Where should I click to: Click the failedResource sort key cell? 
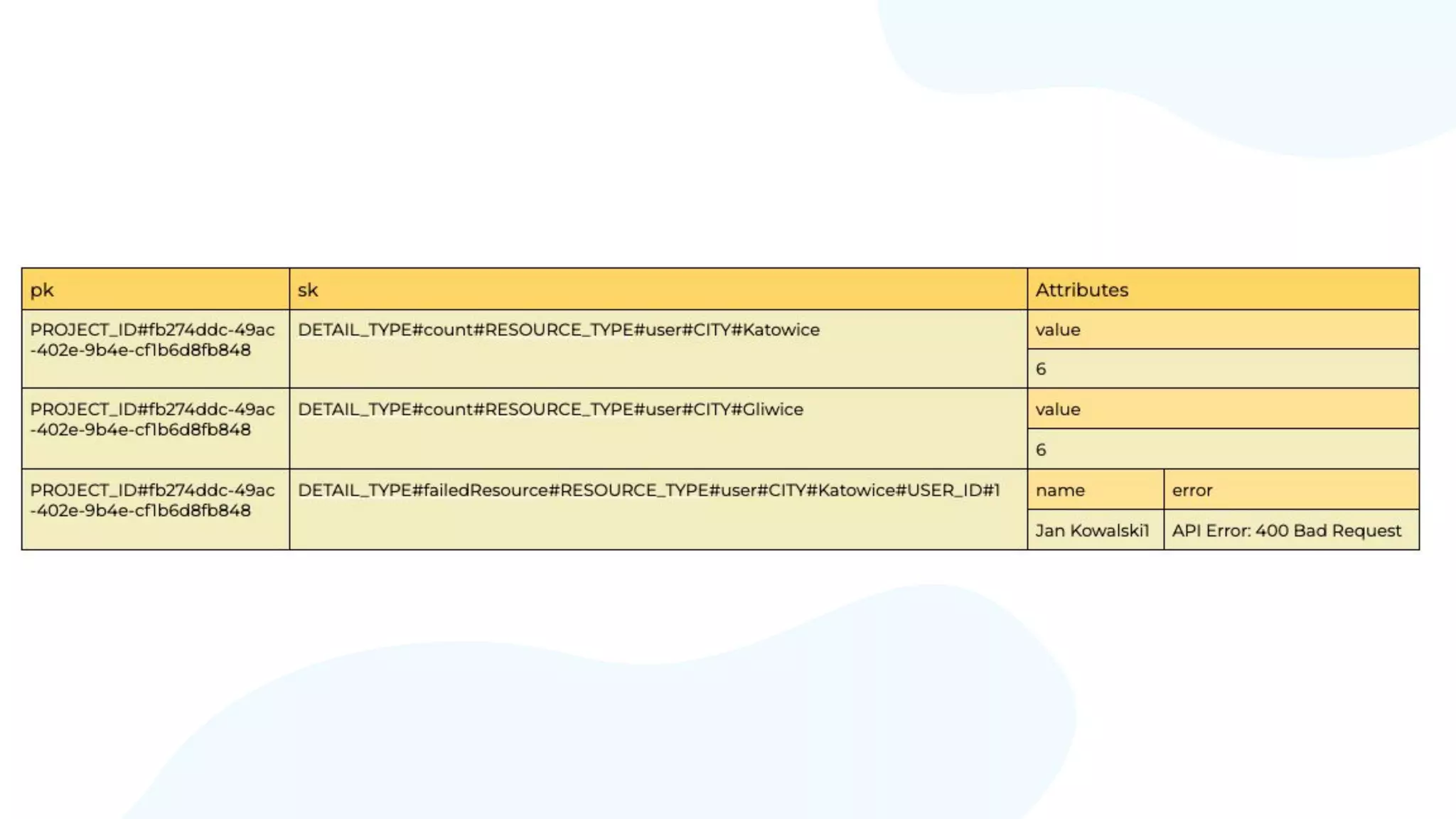648,491
